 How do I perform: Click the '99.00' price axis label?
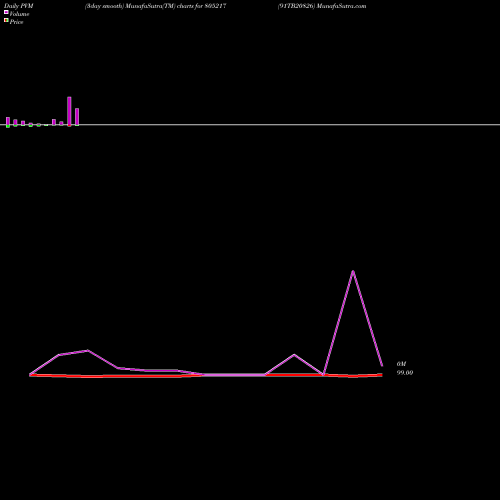(405, 373)
